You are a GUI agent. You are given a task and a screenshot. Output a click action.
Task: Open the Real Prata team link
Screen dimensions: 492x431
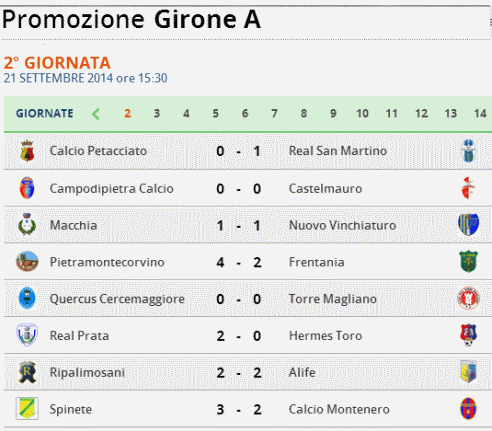(79, 336)
